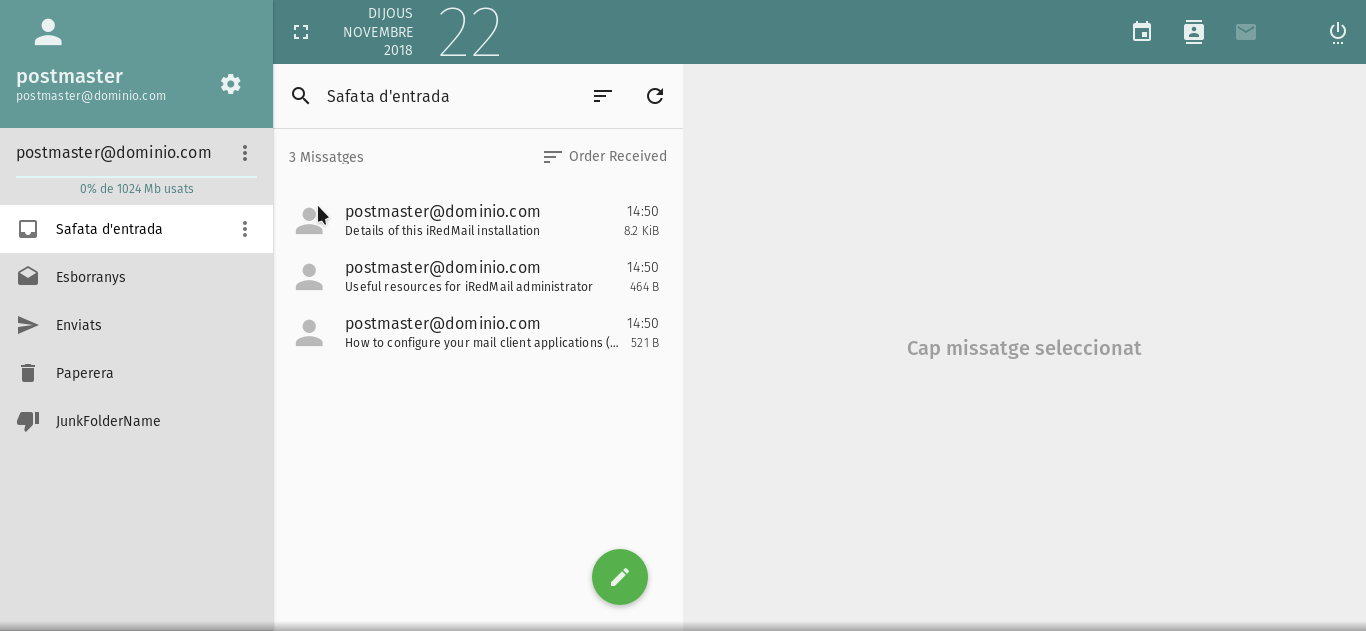This screenshot has height=631, width=1366.
Task: Open the calendar module icon
Action: pyautogui.click(x=1142, y=32)
